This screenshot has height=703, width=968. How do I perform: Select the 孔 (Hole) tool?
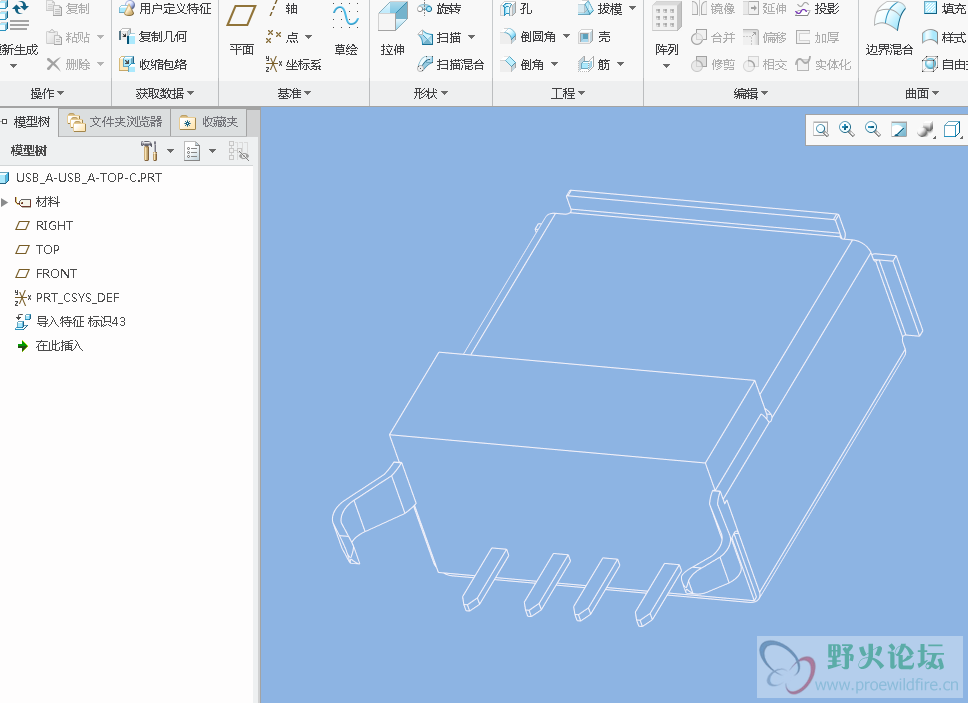516,9
